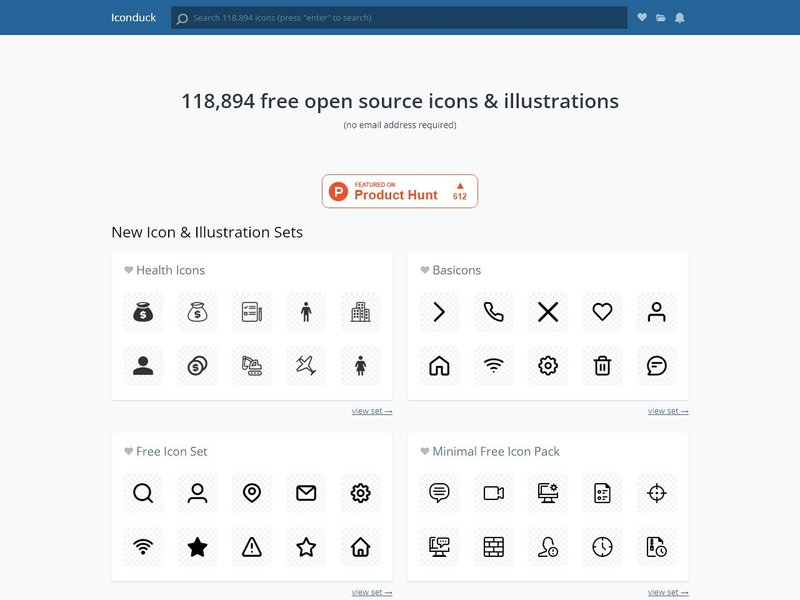Select the outlined money bag icon
The height and width of the screenshot is (600, 800).
(x=197, y=312)
